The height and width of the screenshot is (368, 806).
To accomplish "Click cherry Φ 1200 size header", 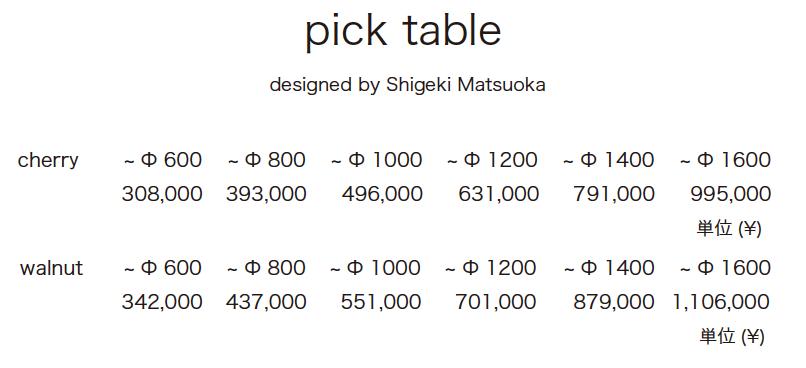I will click(x=492, y=160).
